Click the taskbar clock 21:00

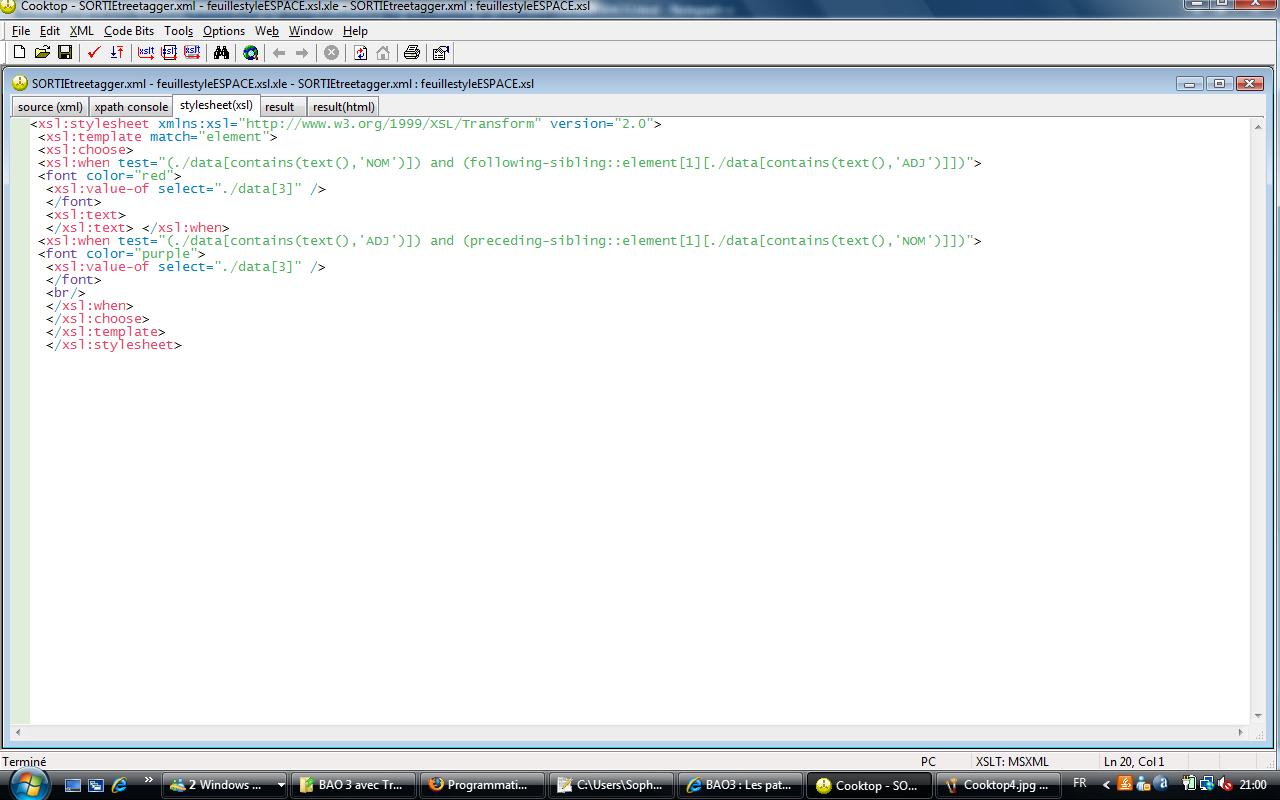[1253, 785]
